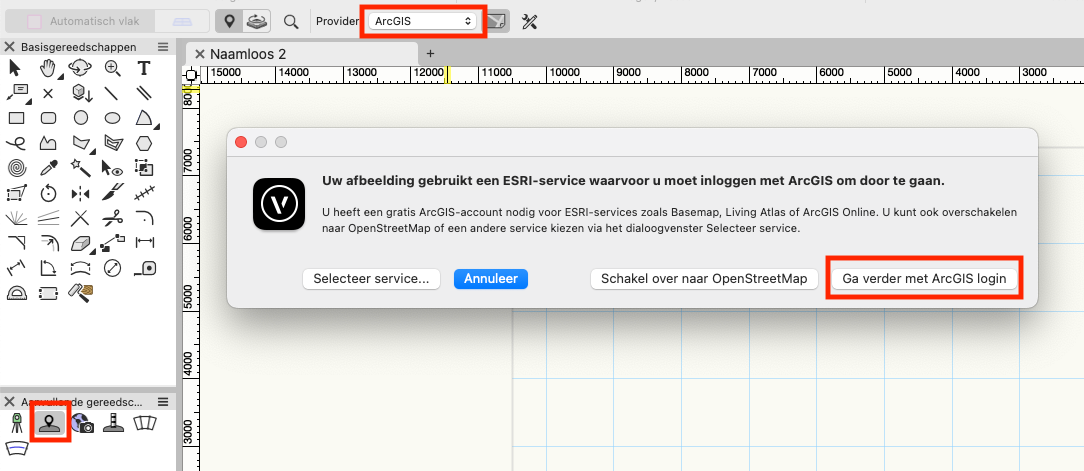
Task: Select the Reshape tool
Action: [x=17, y=192]
